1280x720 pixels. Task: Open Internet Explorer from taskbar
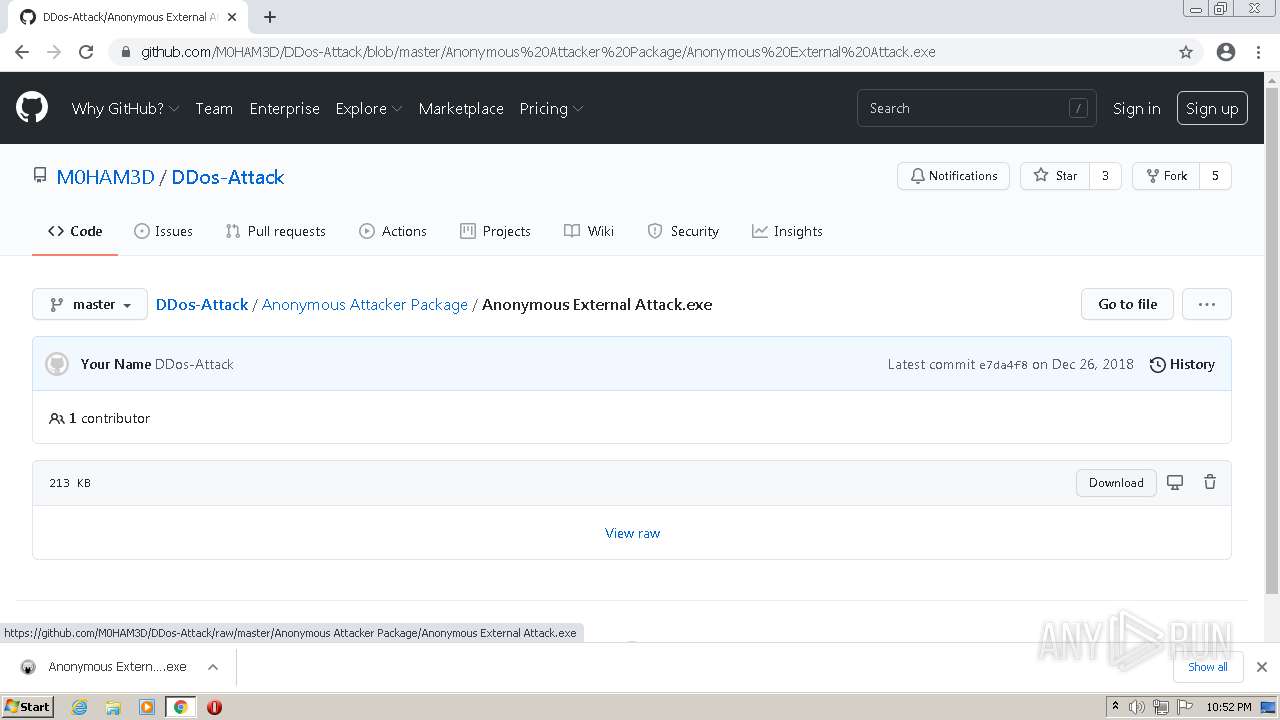(x=79, y=707)
